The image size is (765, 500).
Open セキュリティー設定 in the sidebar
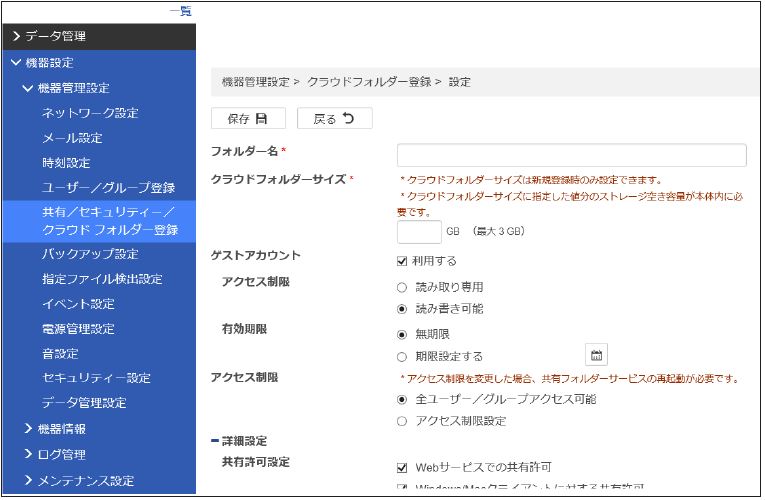pyautogui.click(x=96, y=378)
